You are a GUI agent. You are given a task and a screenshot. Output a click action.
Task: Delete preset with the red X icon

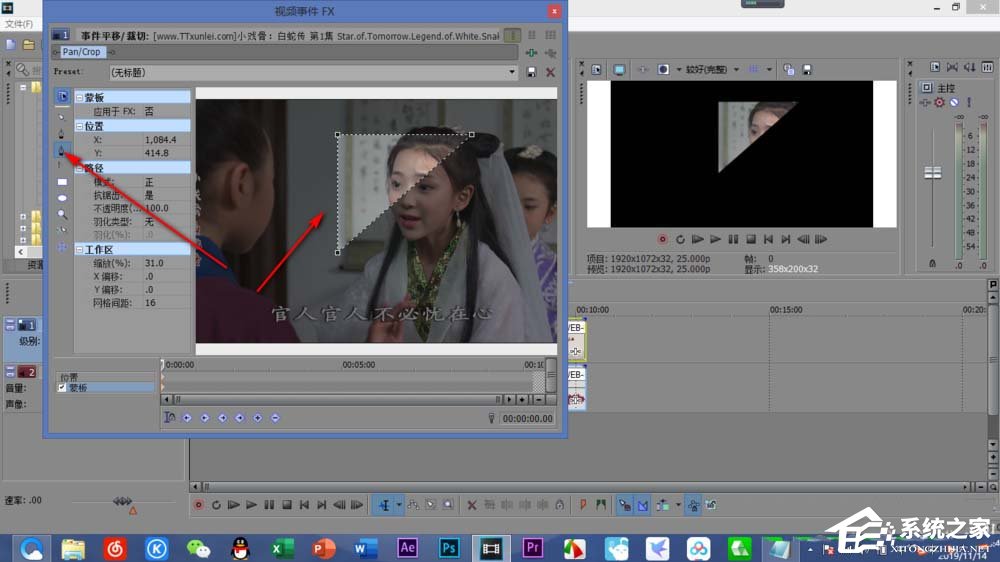tap(550, 72)
